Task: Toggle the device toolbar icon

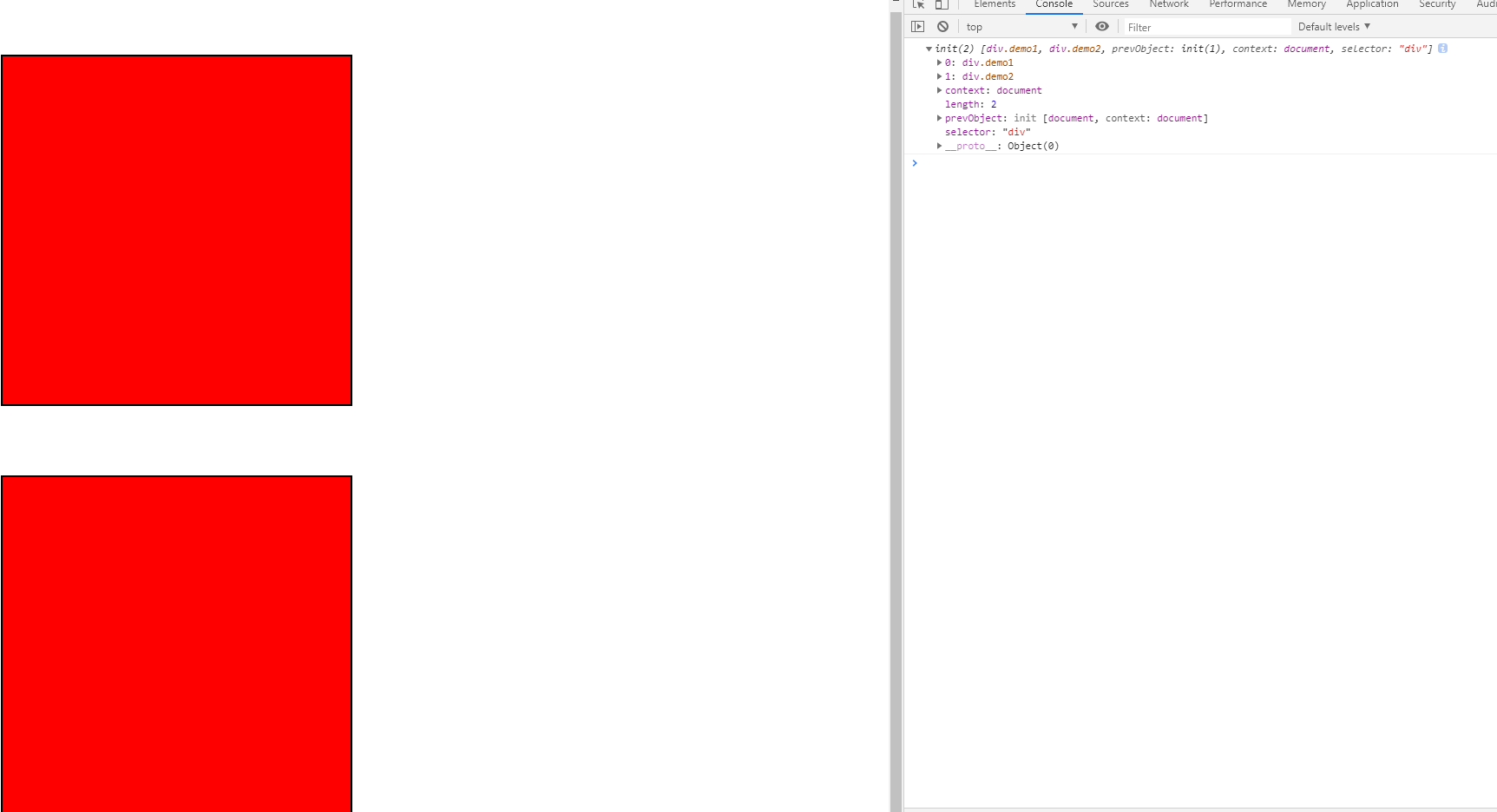Action: point(942,4)
